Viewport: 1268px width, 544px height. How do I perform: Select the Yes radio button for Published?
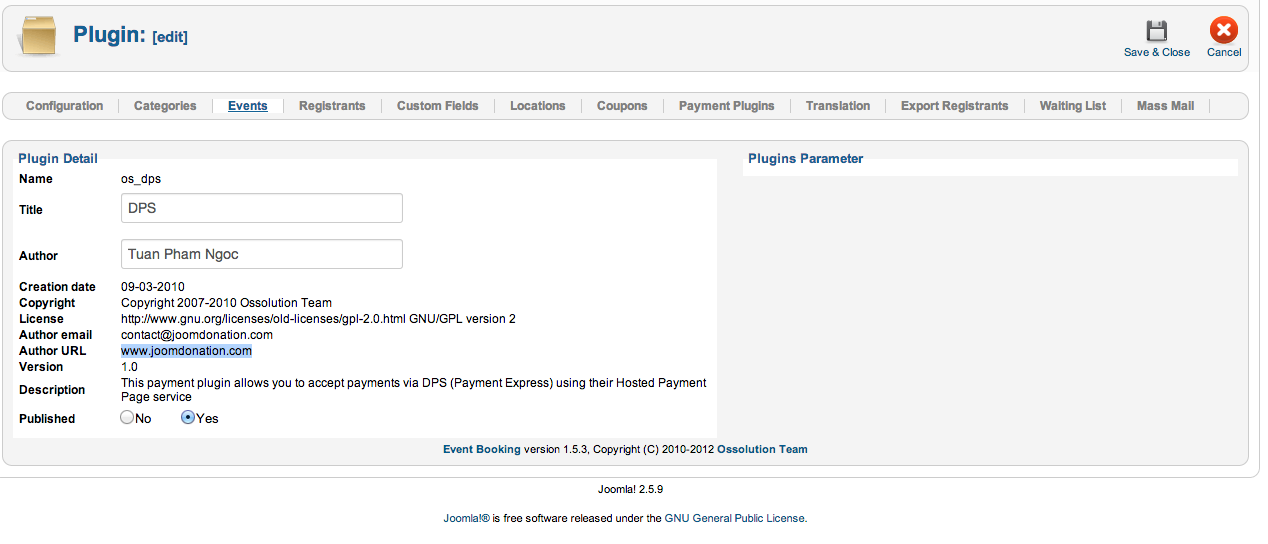point(188,418)
